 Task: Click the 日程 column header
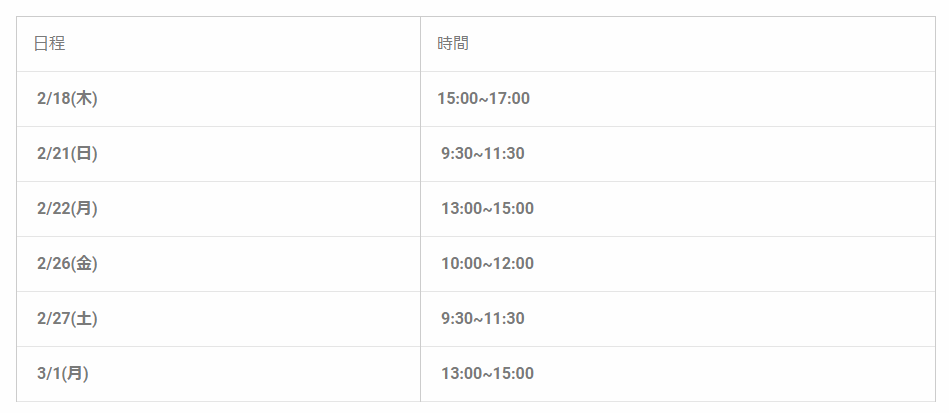click(x=49, y=44)
